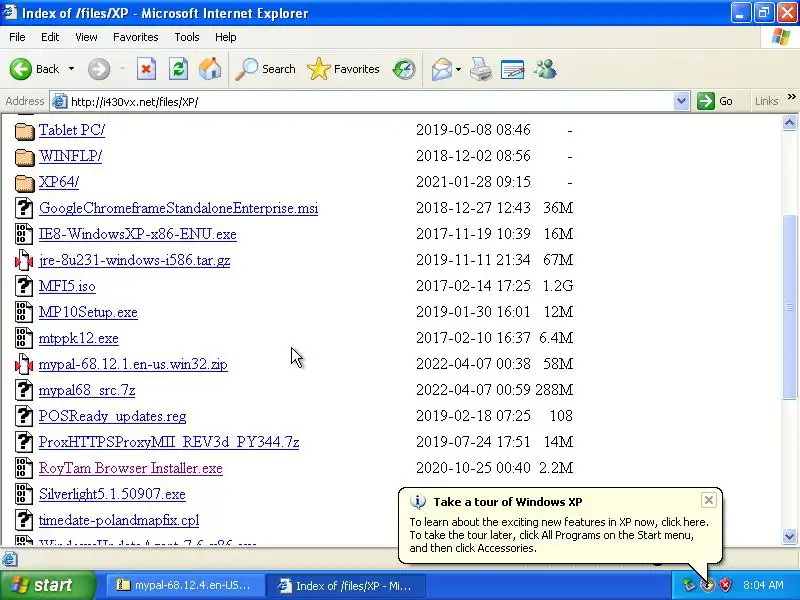Open the Messenger people icon
Image resolution: width=800 pixels, height=600 pixels.
[x=545, y=69]
